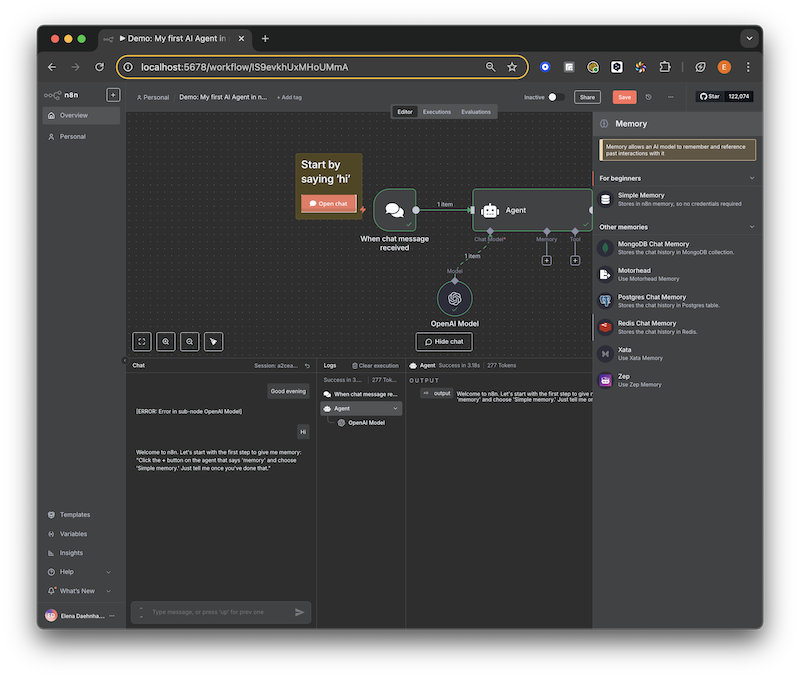
Task: Send chat message arrow icon
Action: pos(299,612)
